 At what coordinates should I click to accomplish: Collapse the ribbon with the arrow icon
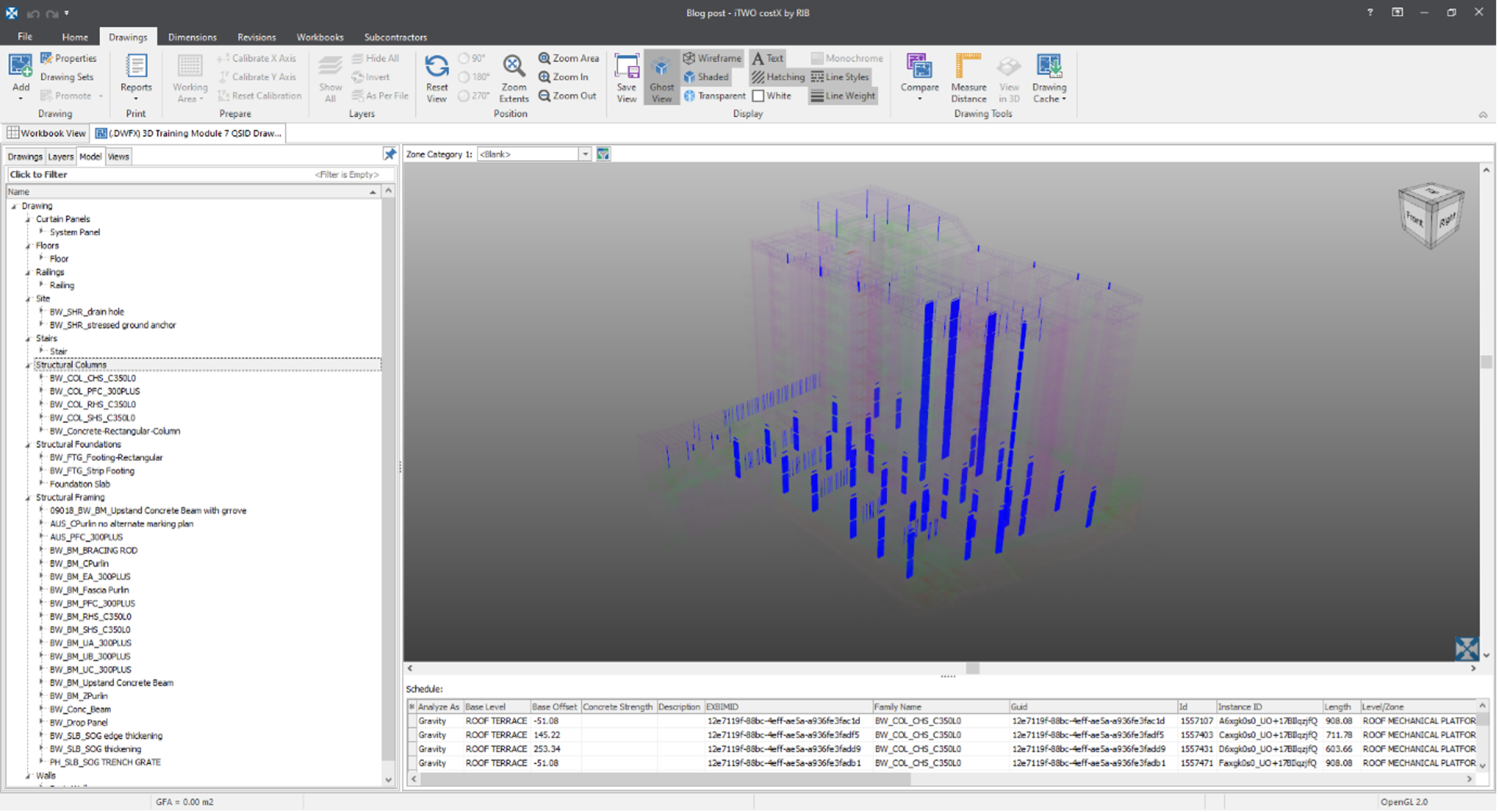(x=1483, y=115)
